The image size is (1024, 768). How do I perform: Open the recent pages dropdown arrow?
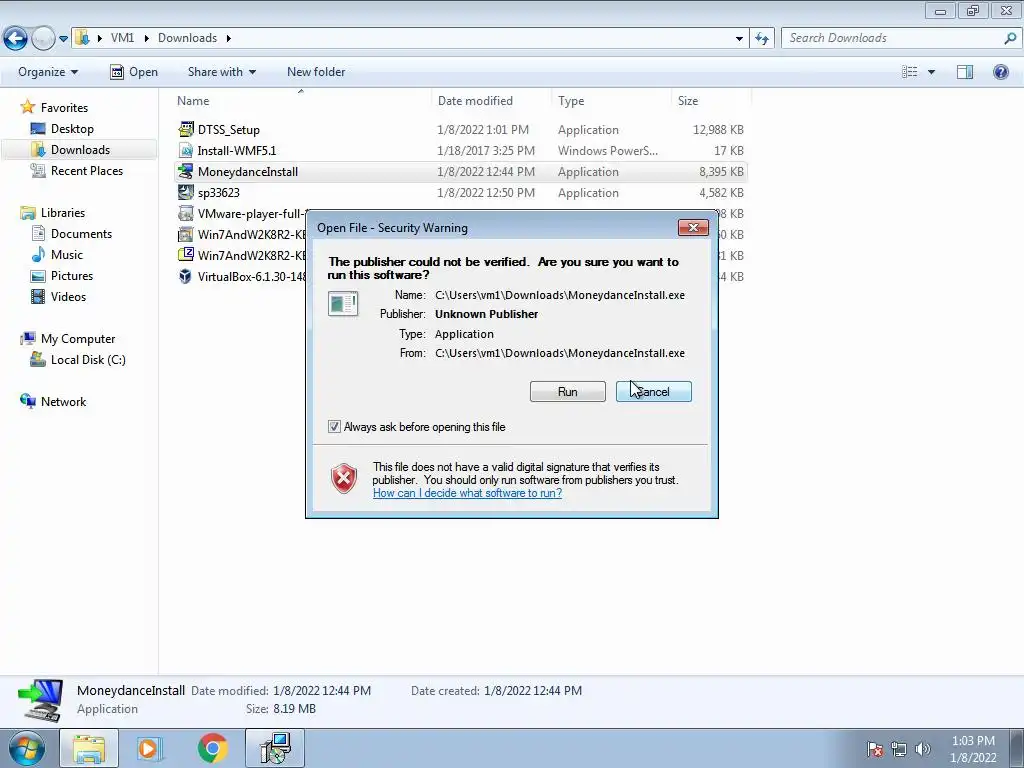pos(63,39)
